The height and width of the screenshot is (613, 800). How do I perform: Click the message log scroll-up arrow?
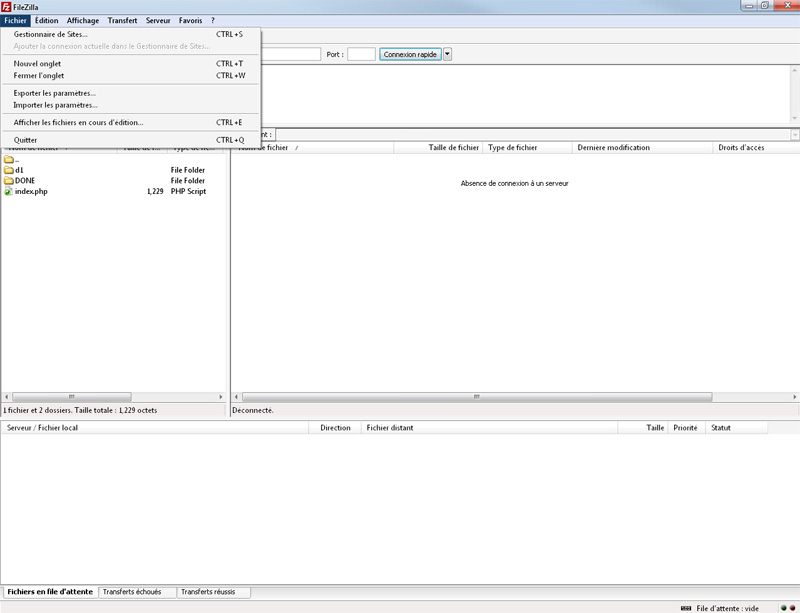[794, 70]
